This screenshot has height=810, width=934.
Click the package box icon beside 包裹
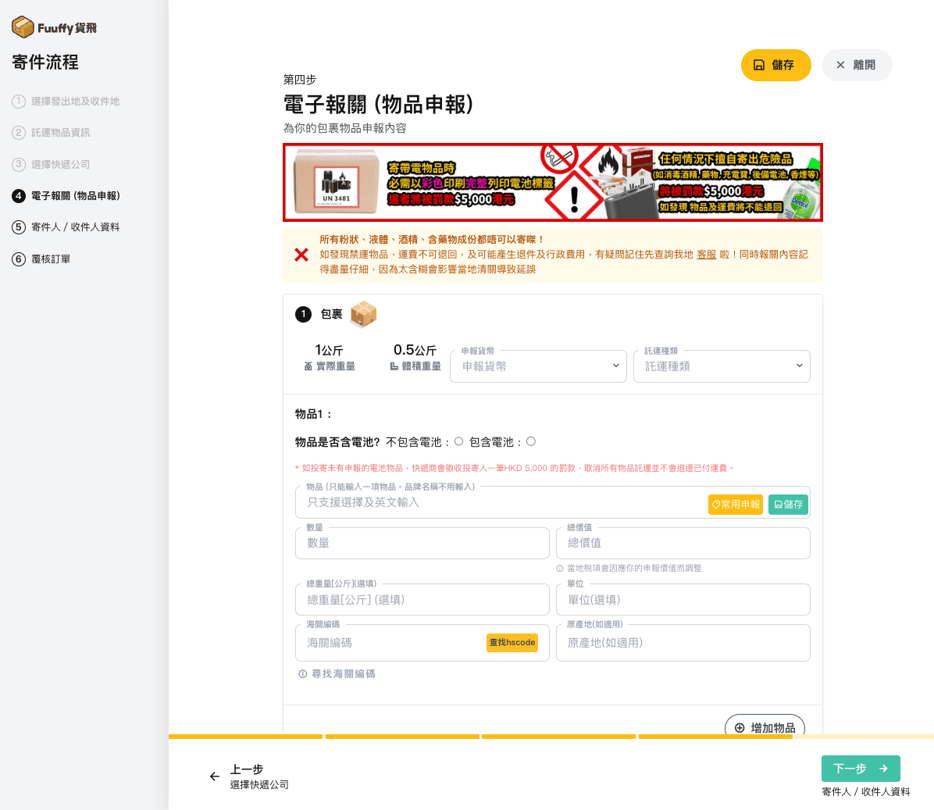click(363, 314)
